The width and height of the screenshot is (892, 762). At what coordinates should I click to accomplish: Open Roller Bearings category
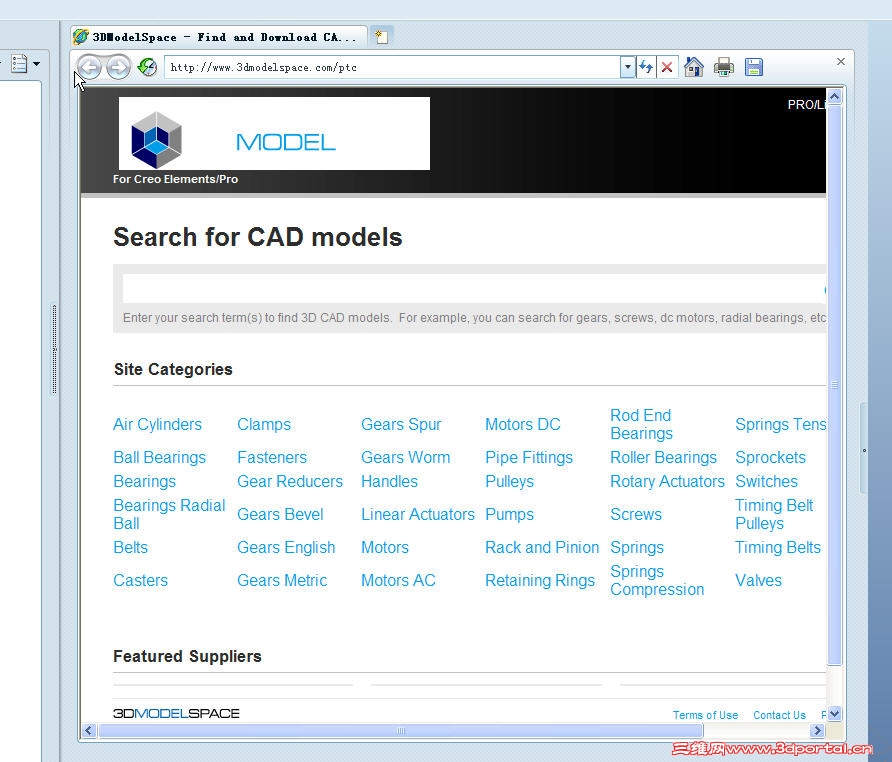point(663,458)
